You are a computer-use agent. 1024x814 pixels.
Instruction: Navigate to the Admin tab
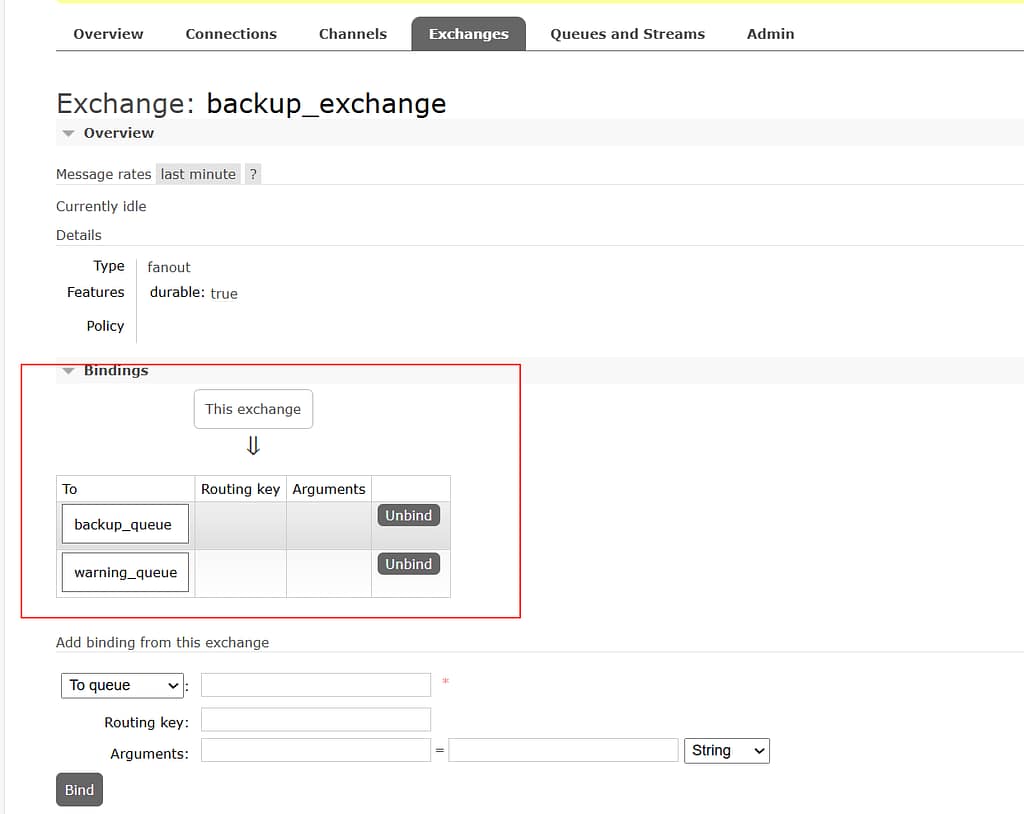[770, 34]
